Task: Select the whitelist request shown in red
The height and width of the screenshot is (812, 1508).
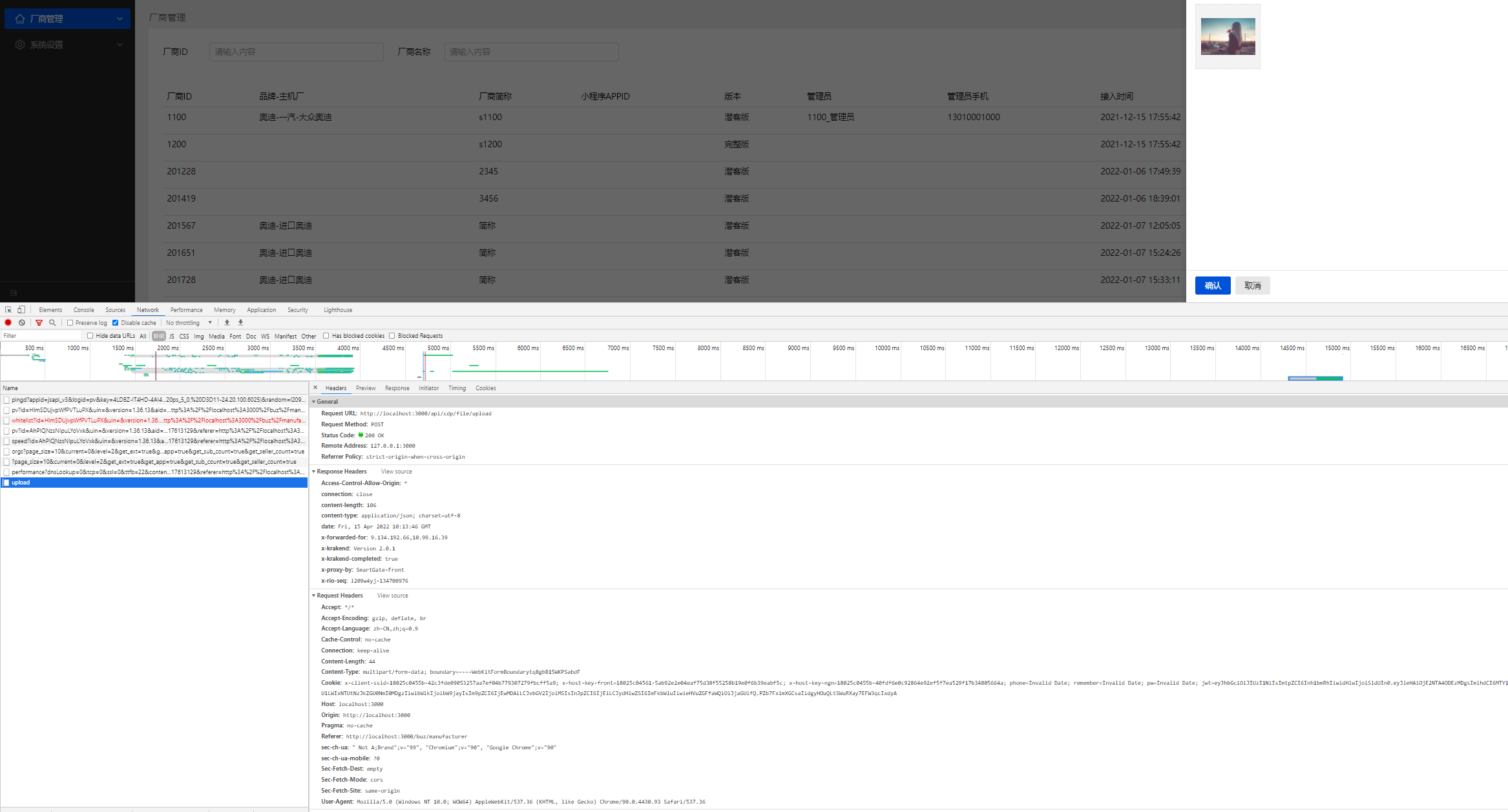Action: 154,421
